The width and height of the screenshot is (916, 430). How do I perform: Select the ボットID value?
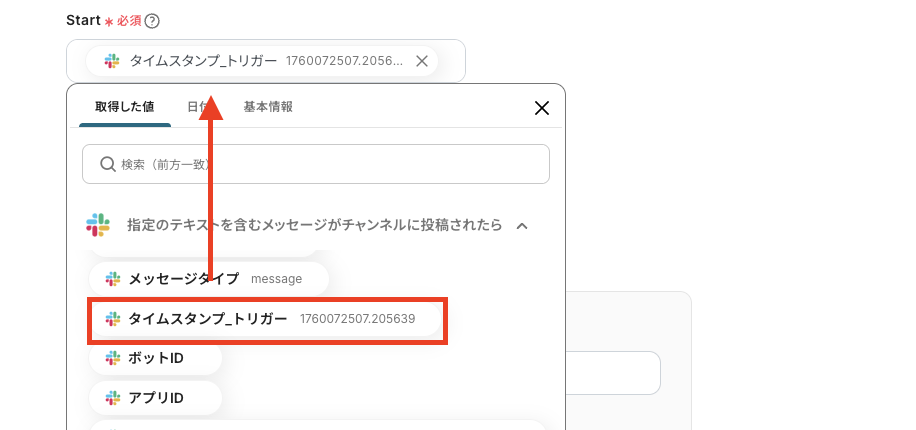(155, 358)
